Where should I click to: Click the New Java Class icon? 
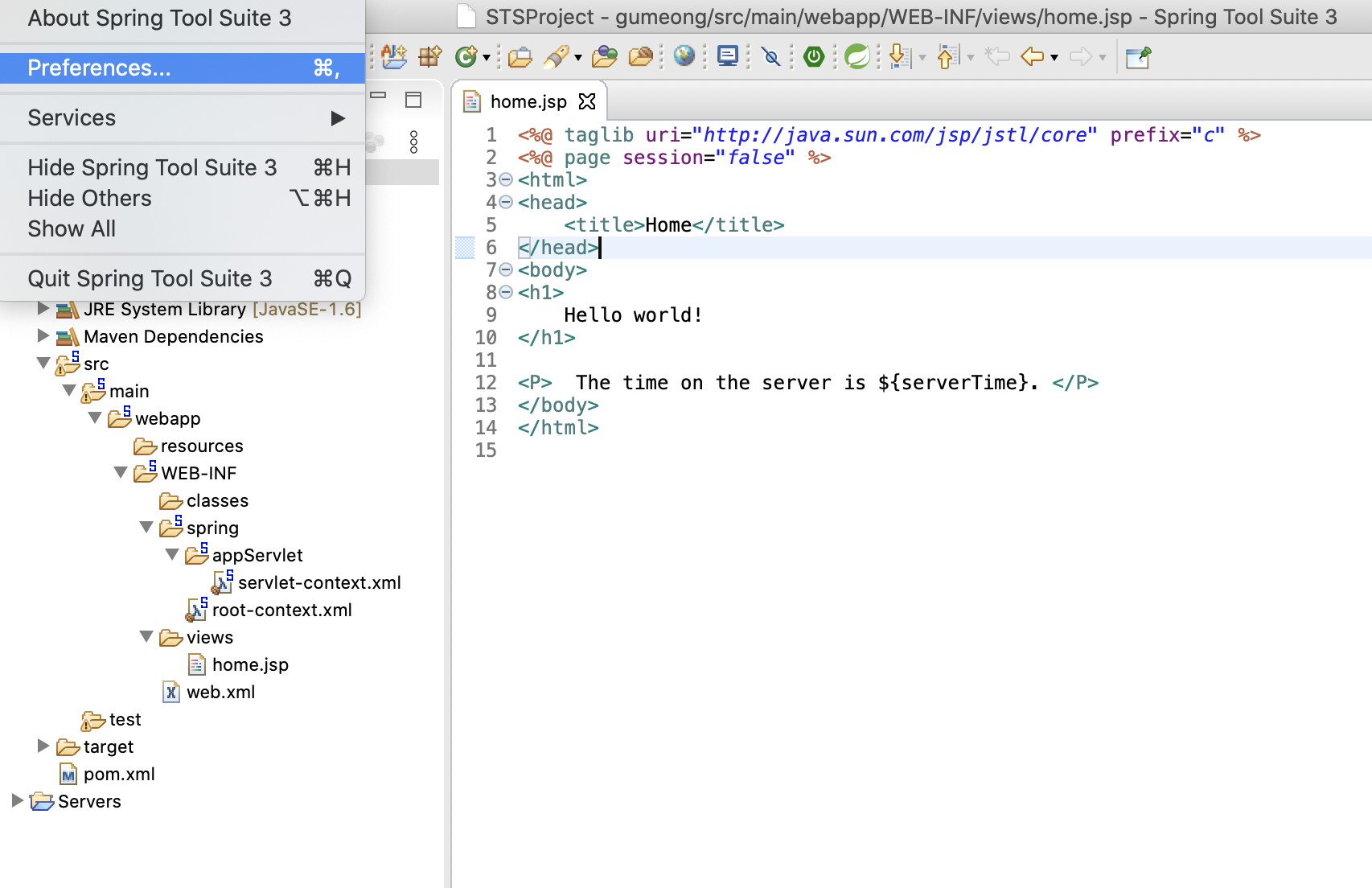(x=466, y=56)
